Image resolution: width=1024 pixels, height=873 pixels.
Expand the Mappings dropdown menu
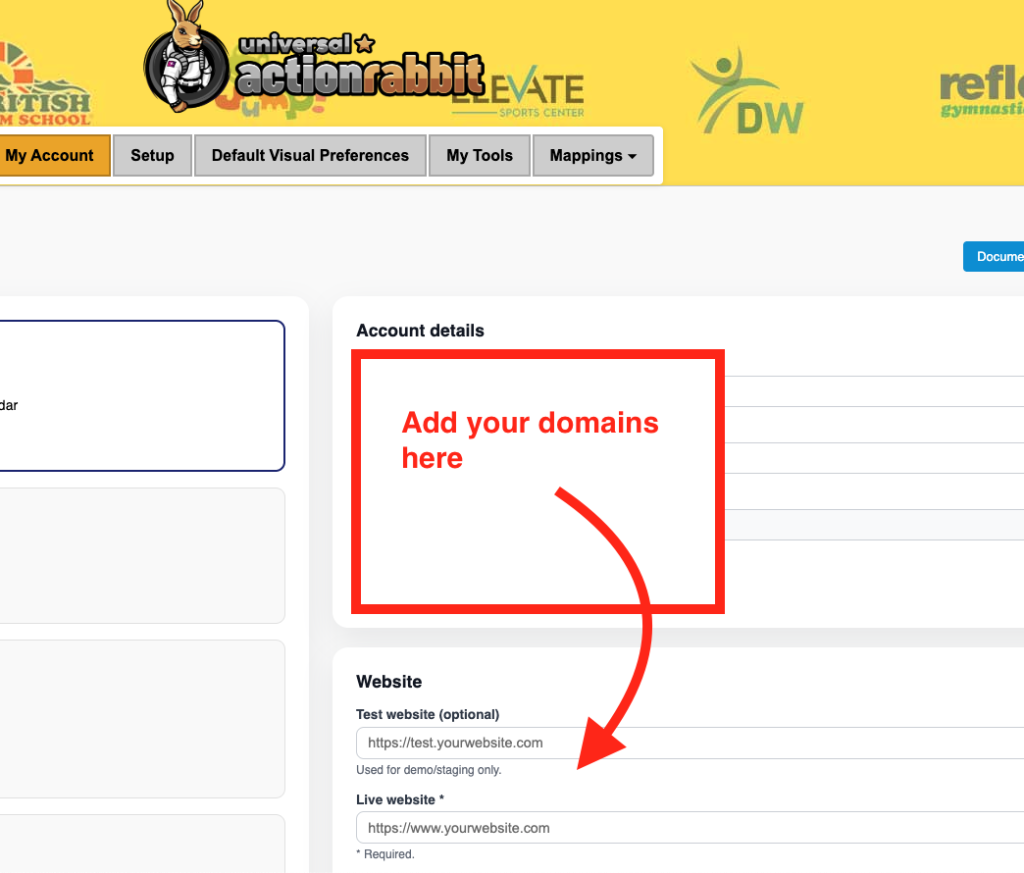pos(593,156)
